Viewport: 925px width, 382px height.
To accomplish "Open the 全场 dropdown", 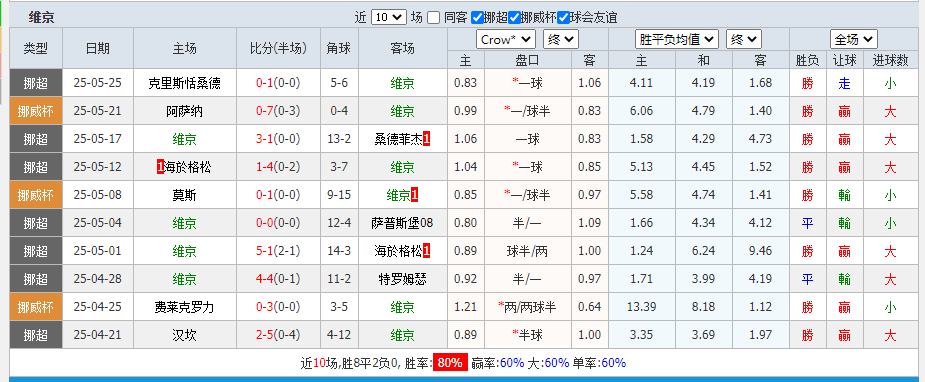I will point(854,39).
